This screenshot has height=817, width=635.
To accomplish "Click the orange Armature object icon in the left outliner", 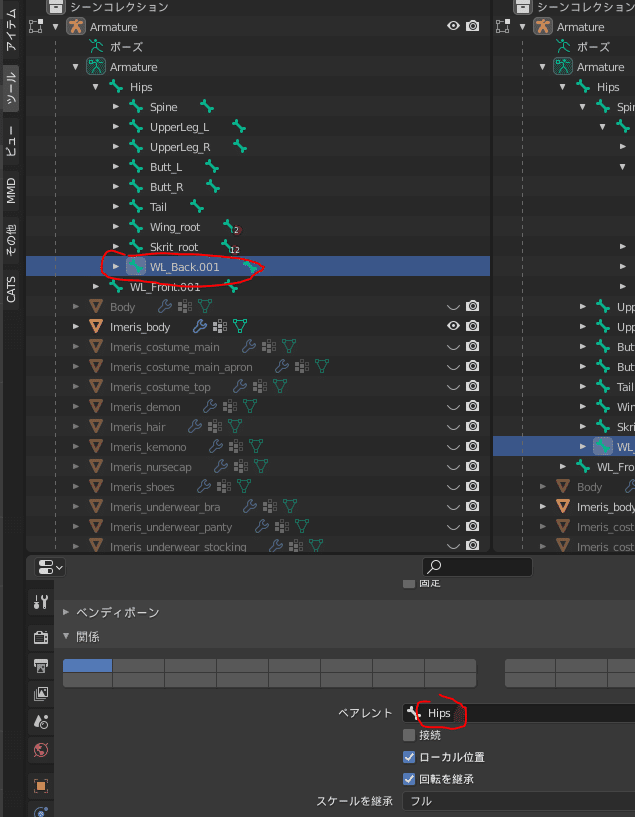I will (x=76, y=27).
